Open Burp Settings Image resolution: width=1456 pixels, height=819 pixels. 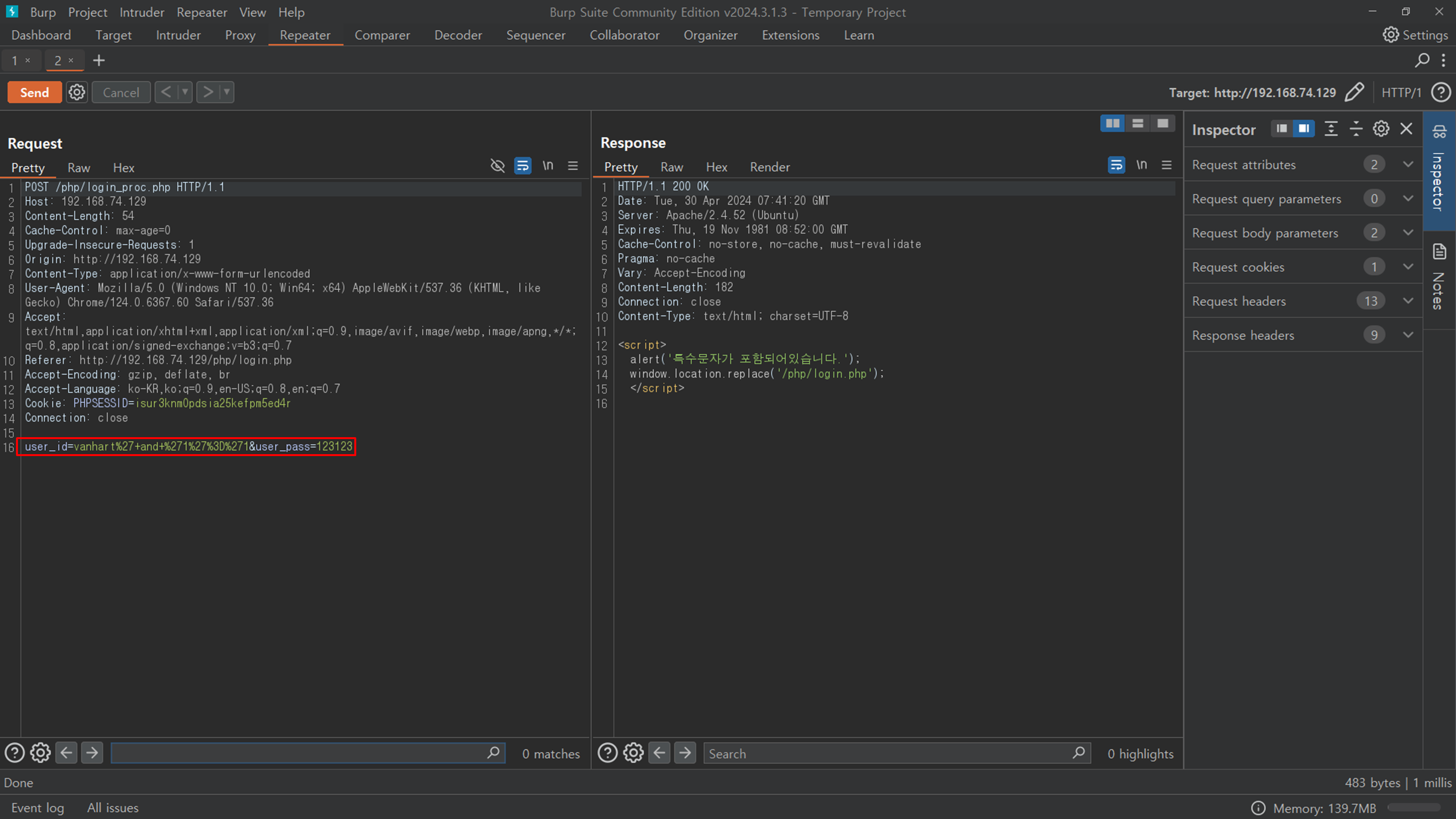(x=1415, y=35)
